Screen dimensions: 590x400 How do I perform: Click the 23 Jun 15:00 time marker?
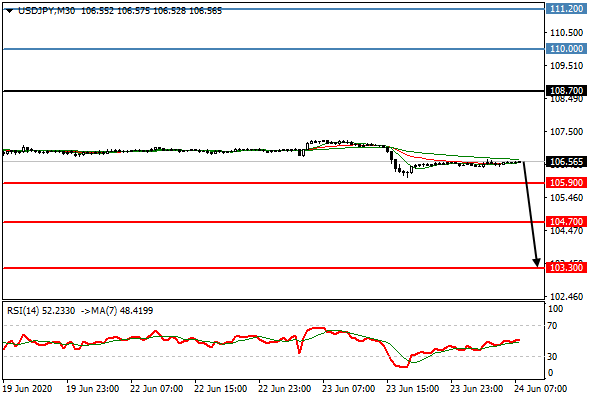point(412,388)
